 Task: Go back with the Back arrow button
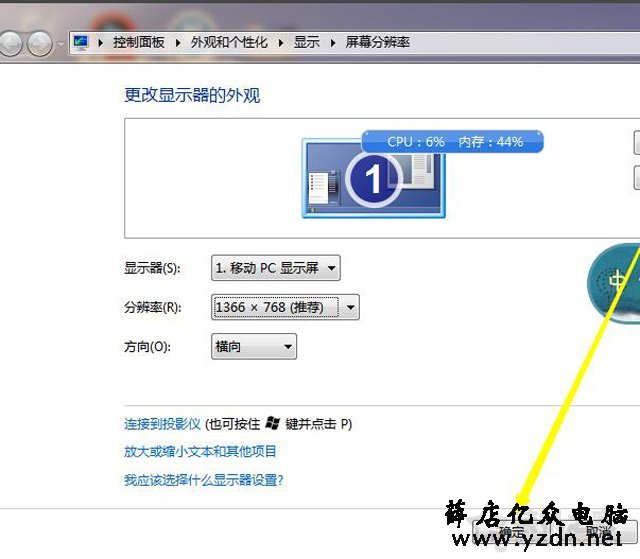pos(9,43)
